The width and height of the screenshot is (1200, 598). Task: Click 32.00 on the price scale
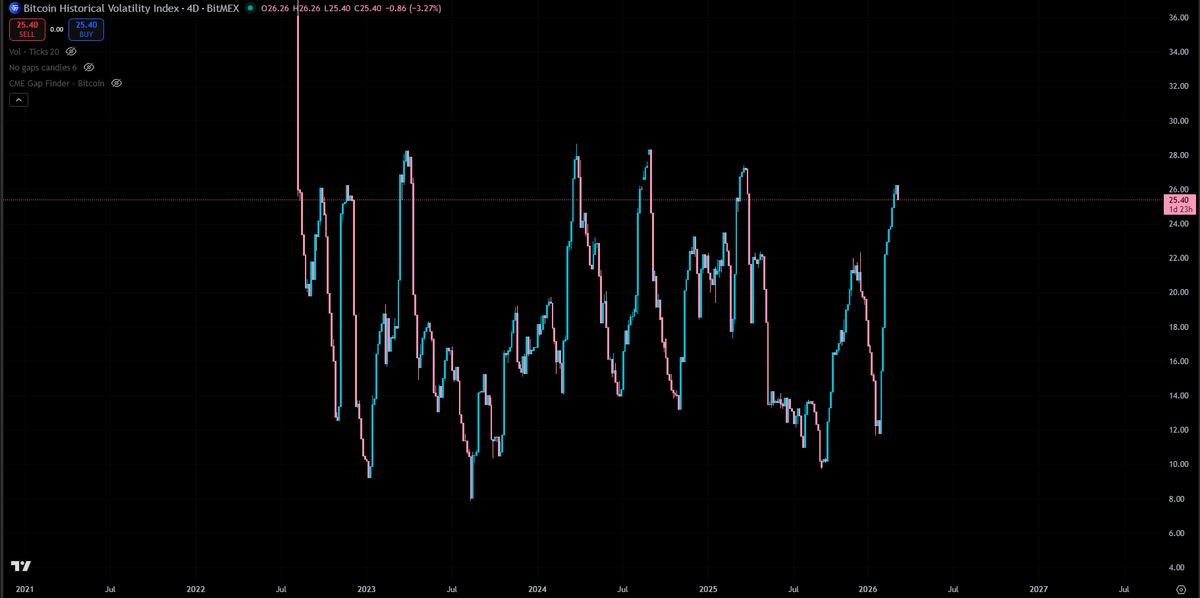pos(1178,86)
